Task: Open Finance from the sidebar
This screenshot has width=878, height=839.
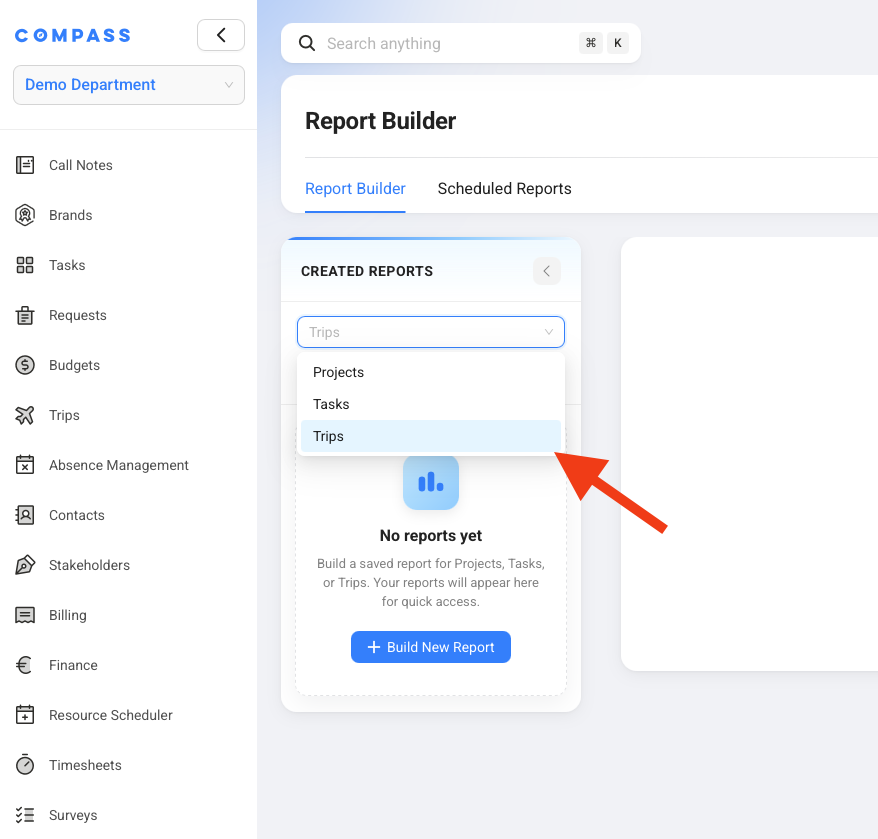Action: 73,665
